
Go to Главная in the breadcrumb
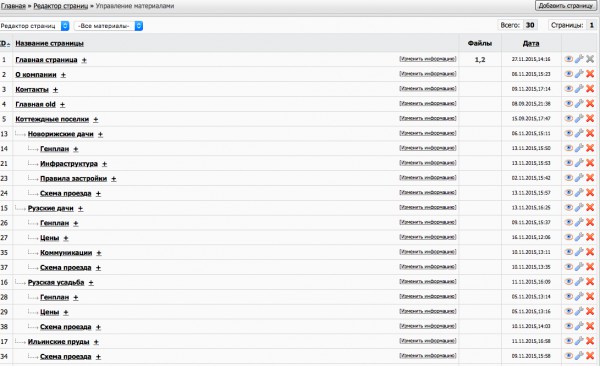[x=13, y=6]
